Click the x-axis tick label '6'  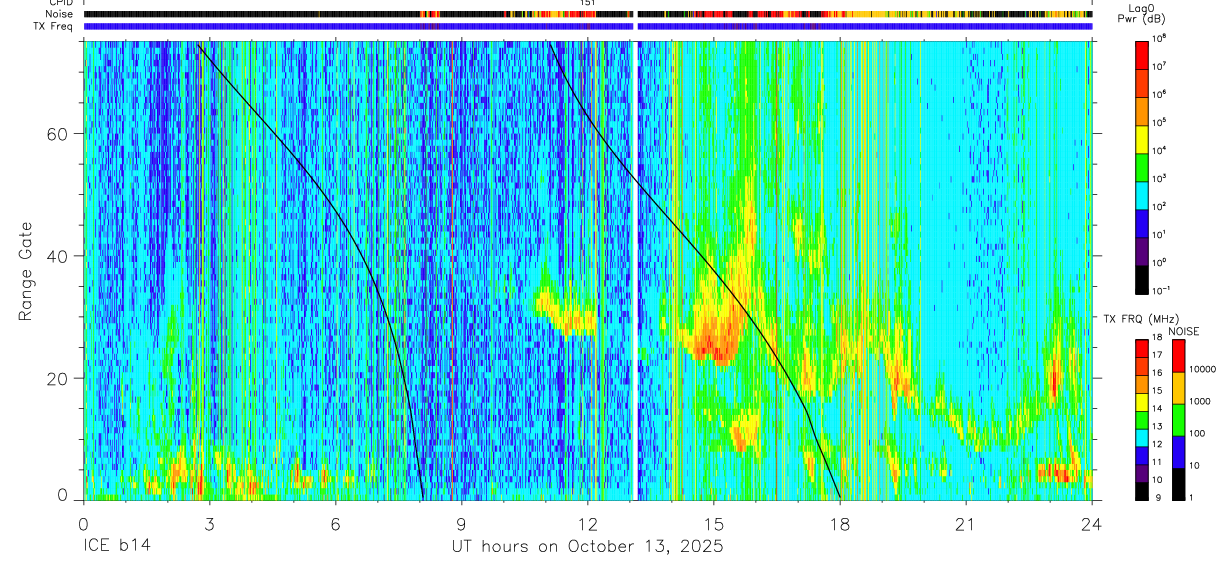[x=335, y=525]
